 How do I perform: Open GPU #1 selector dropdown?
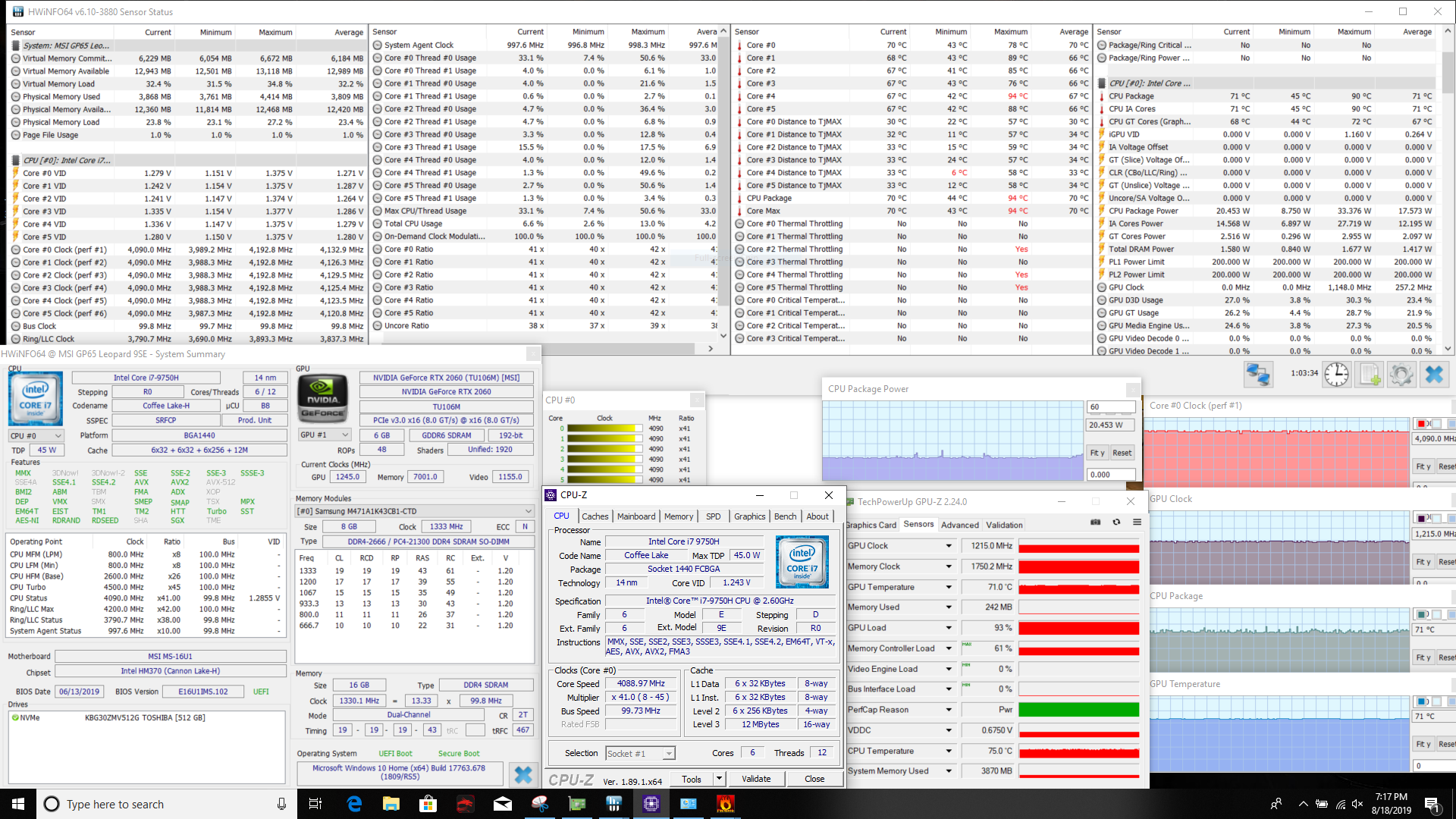(324, 435)
